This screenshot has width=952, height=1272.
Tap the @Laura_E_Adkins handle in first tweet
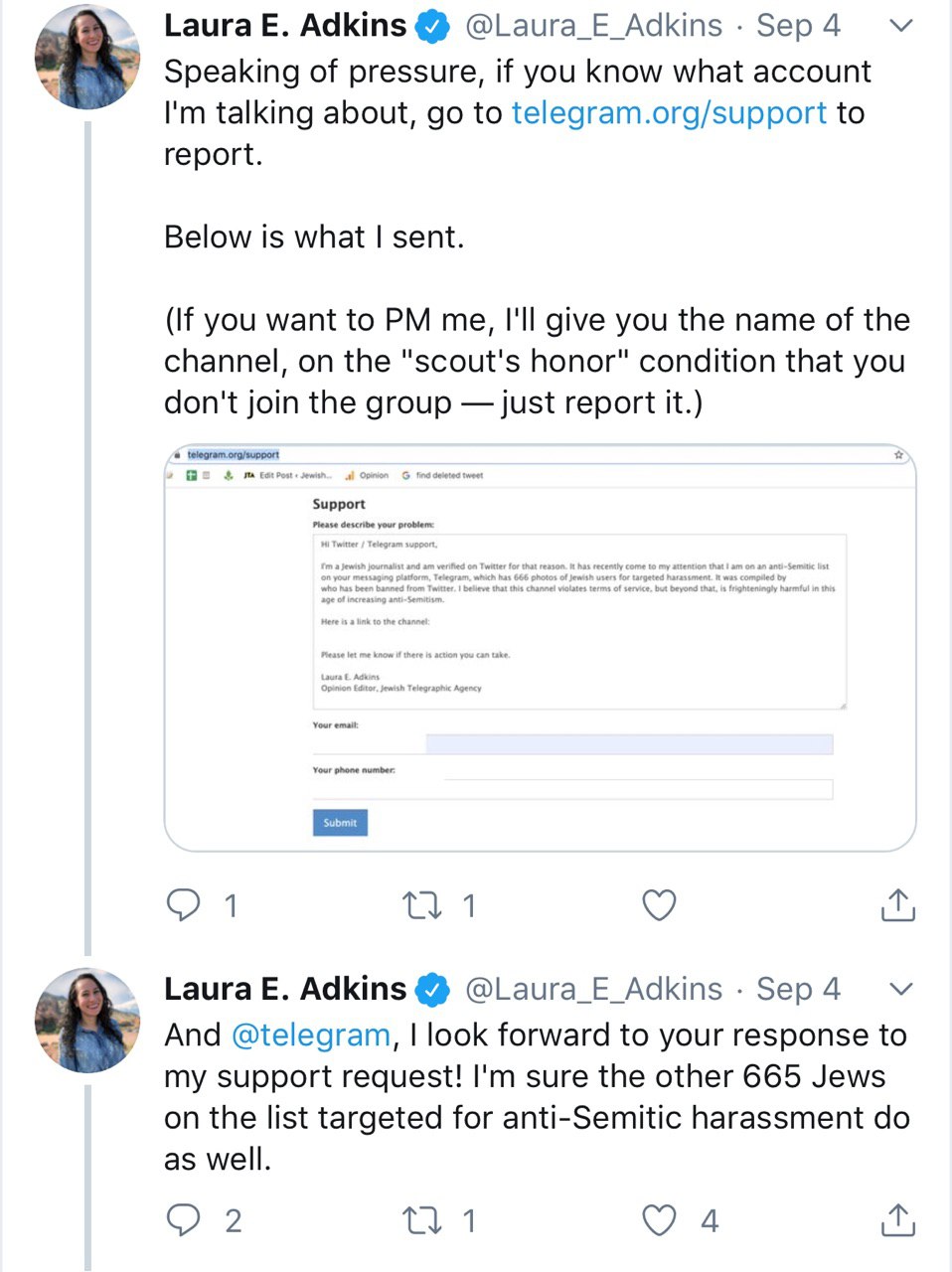pyautogui.click(x=593, y=26)
